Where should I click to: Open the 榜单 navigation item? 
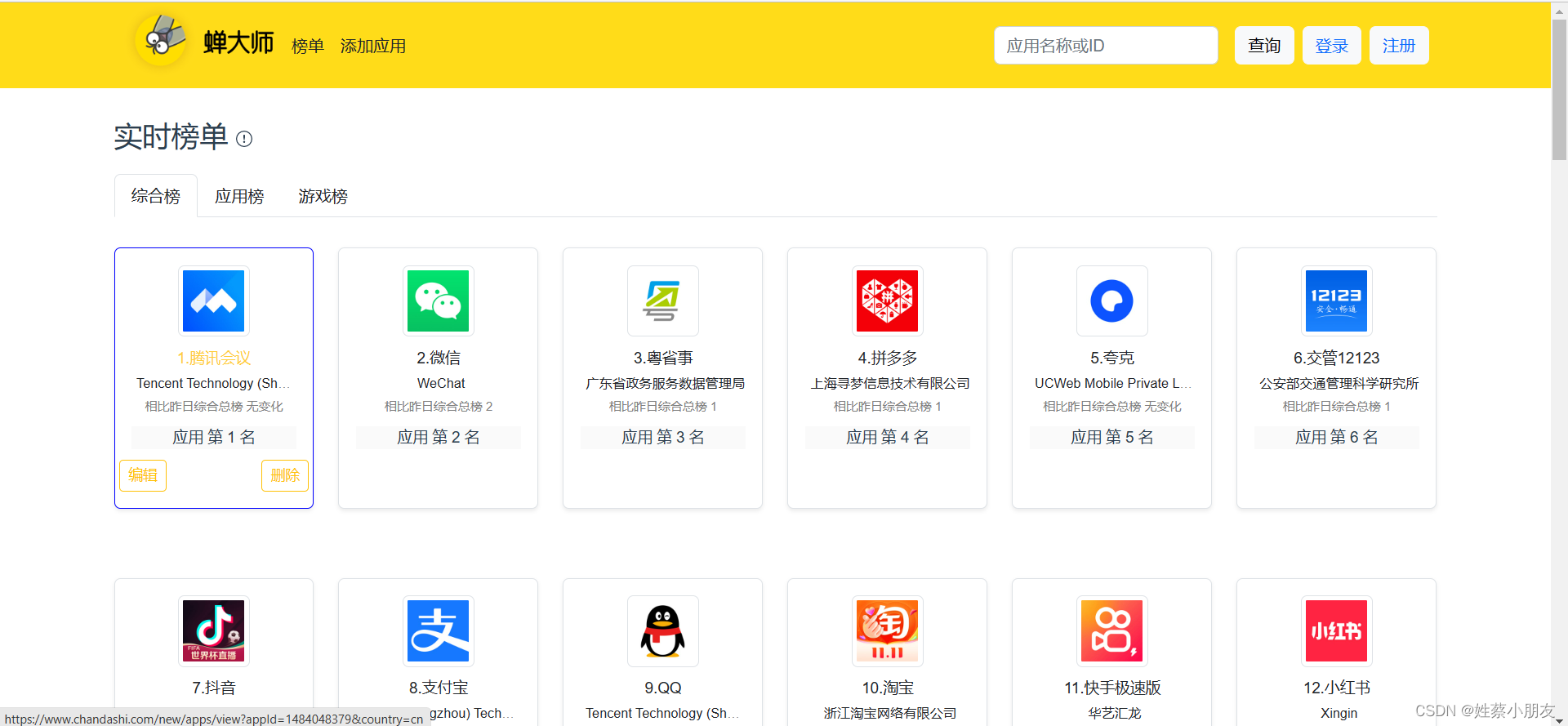(308, 46)
